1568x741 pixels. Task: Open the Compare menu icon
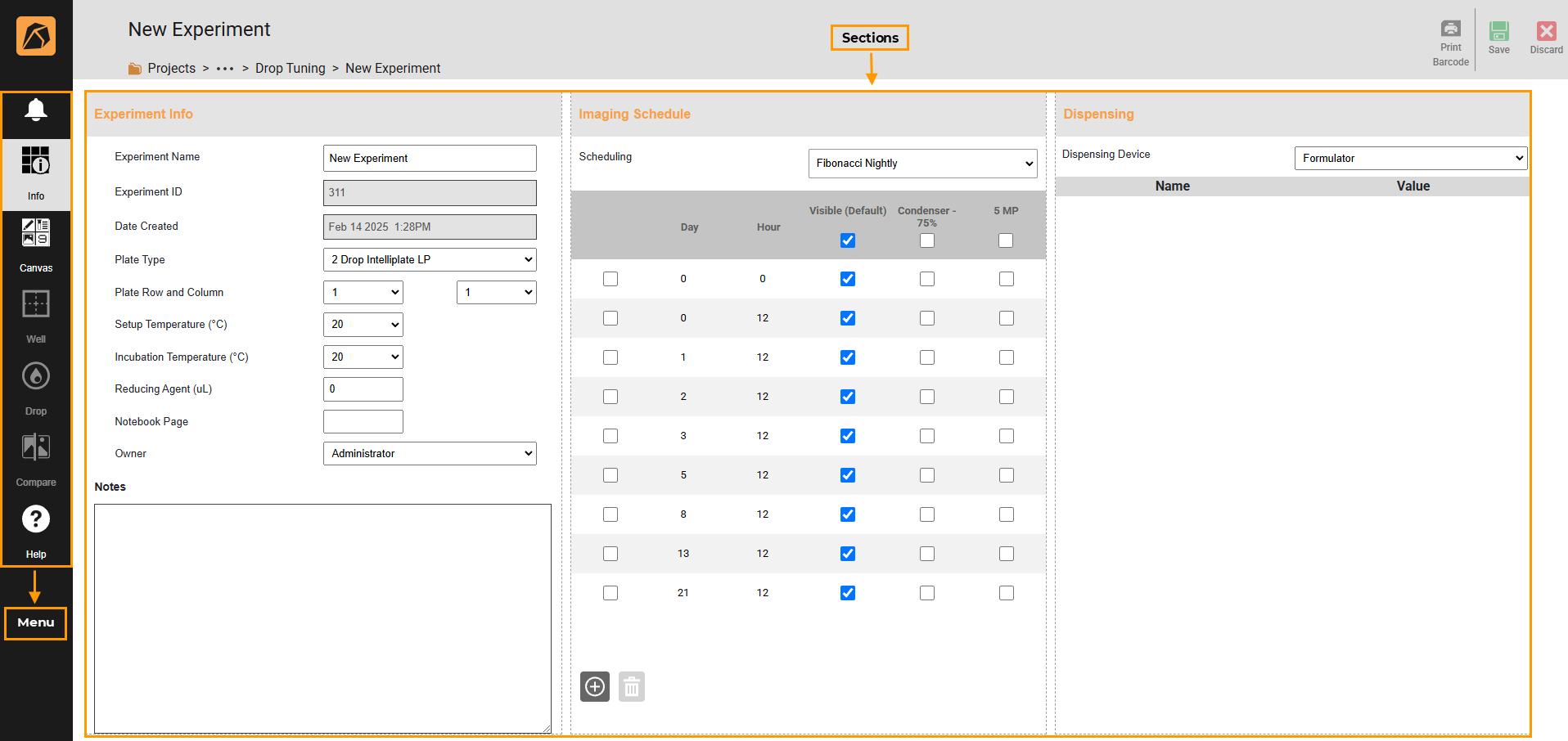35,447
